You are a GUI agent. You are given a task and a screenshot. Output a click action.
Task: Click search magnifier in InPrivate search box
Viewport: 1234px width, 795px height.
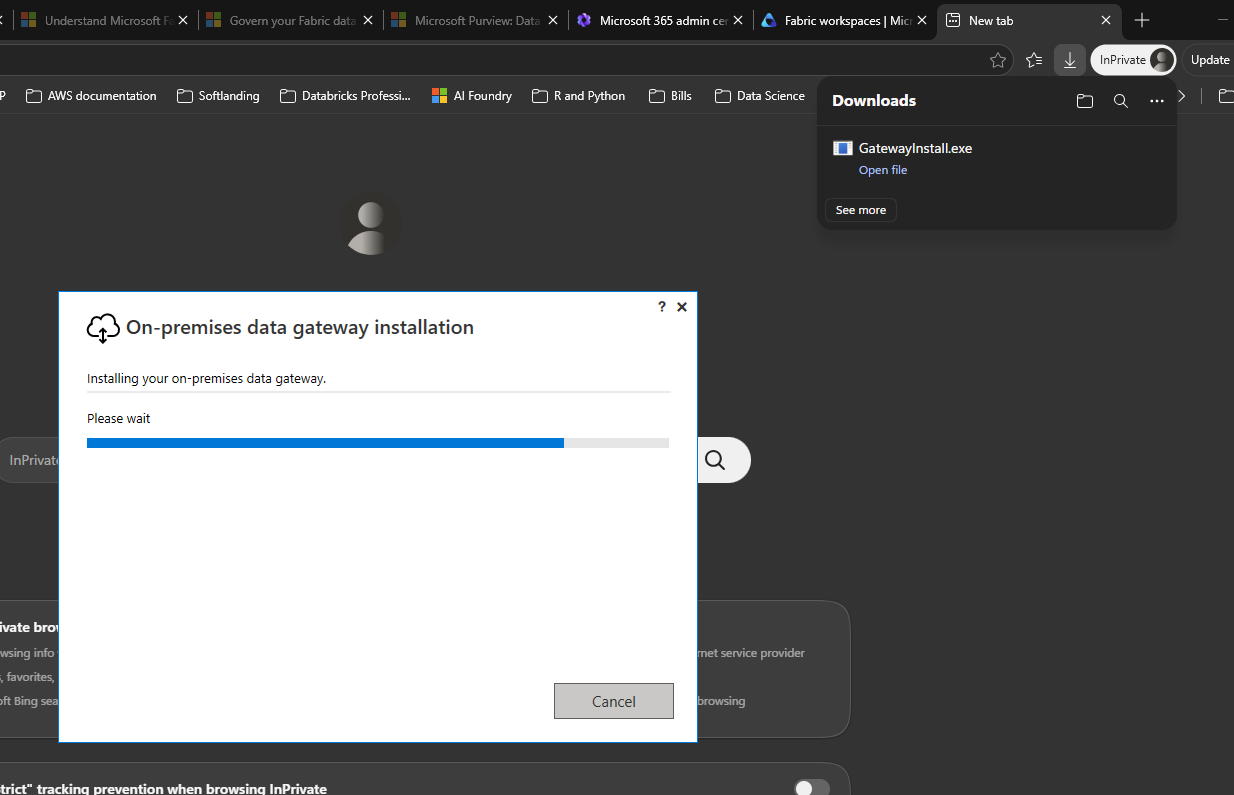click(715, 460)
